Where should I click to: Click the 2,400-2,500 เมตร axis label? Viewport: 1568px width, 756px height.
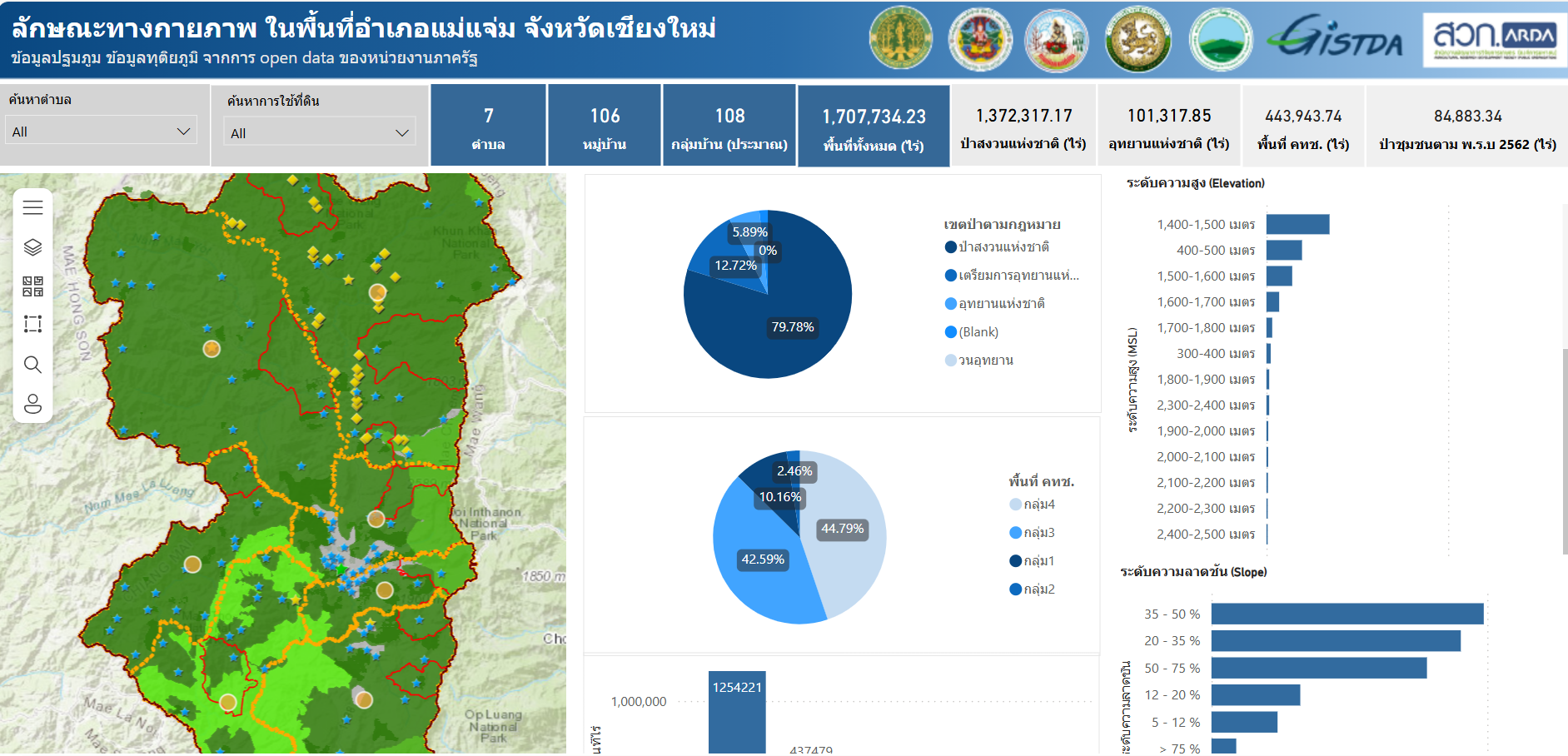(1206, 535)
